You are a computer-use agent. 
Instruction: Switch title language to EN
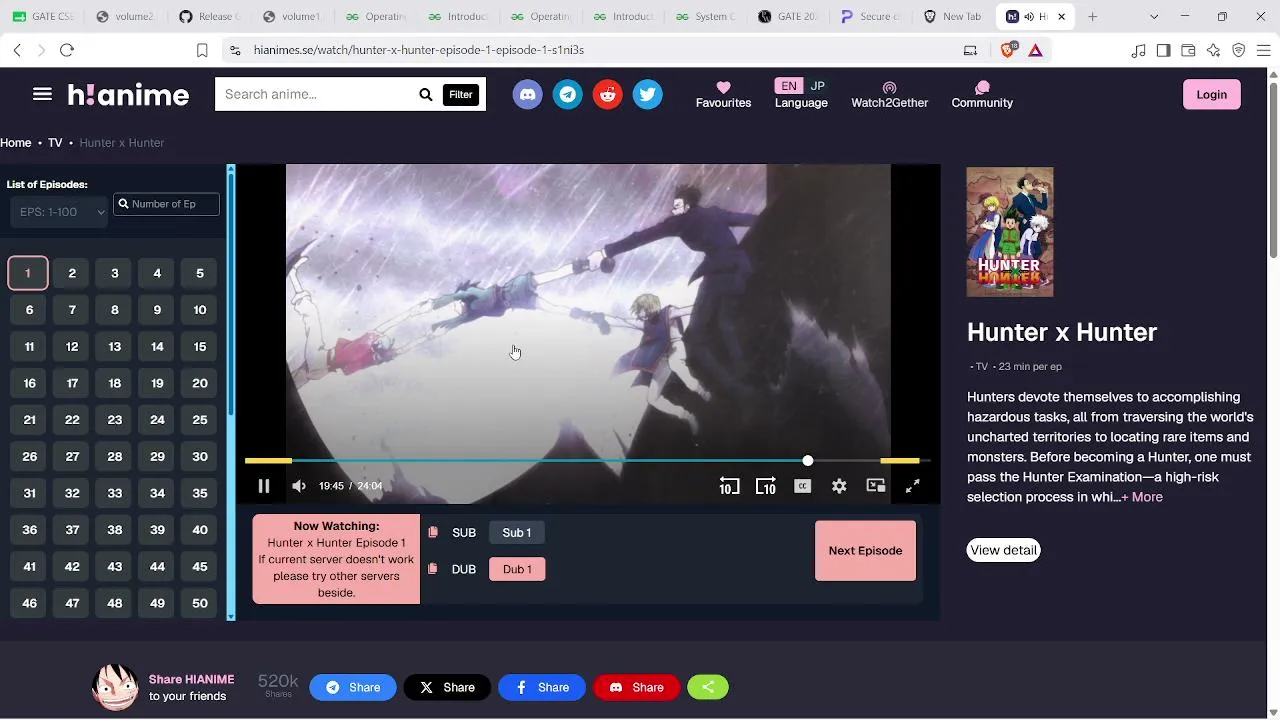789,86
